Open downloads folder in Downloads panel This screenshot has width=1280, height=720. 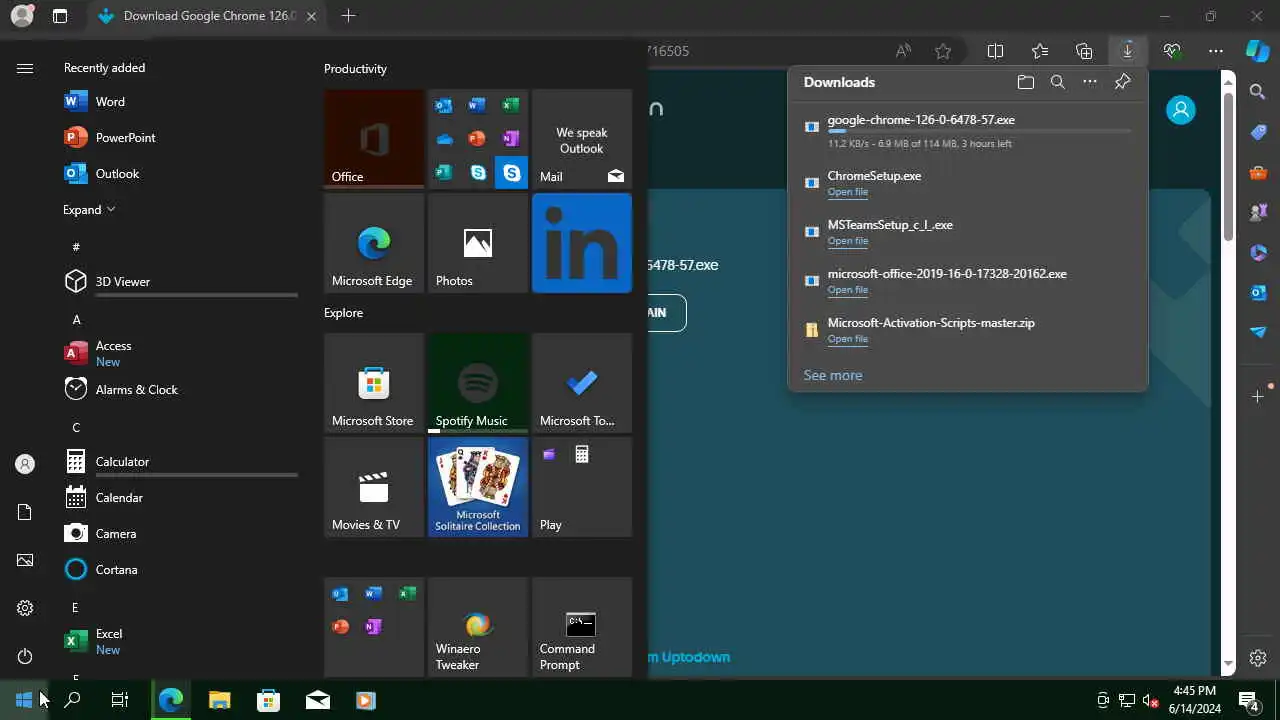pyautogui.click(x=1025, y=82)
